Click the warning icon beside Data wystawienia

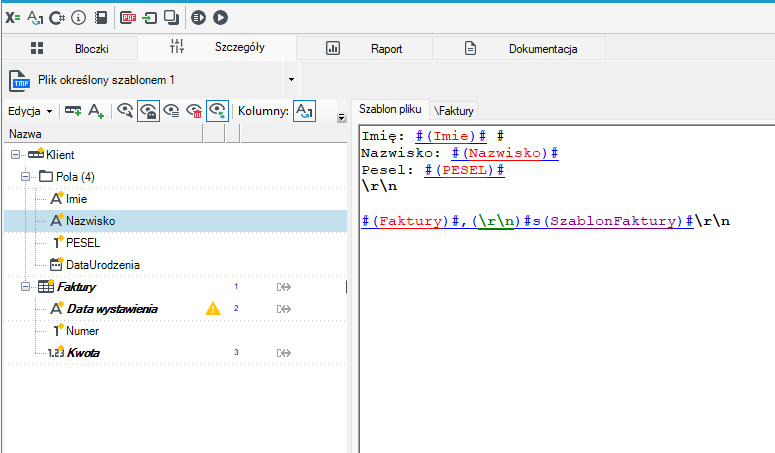click(213, 309)
